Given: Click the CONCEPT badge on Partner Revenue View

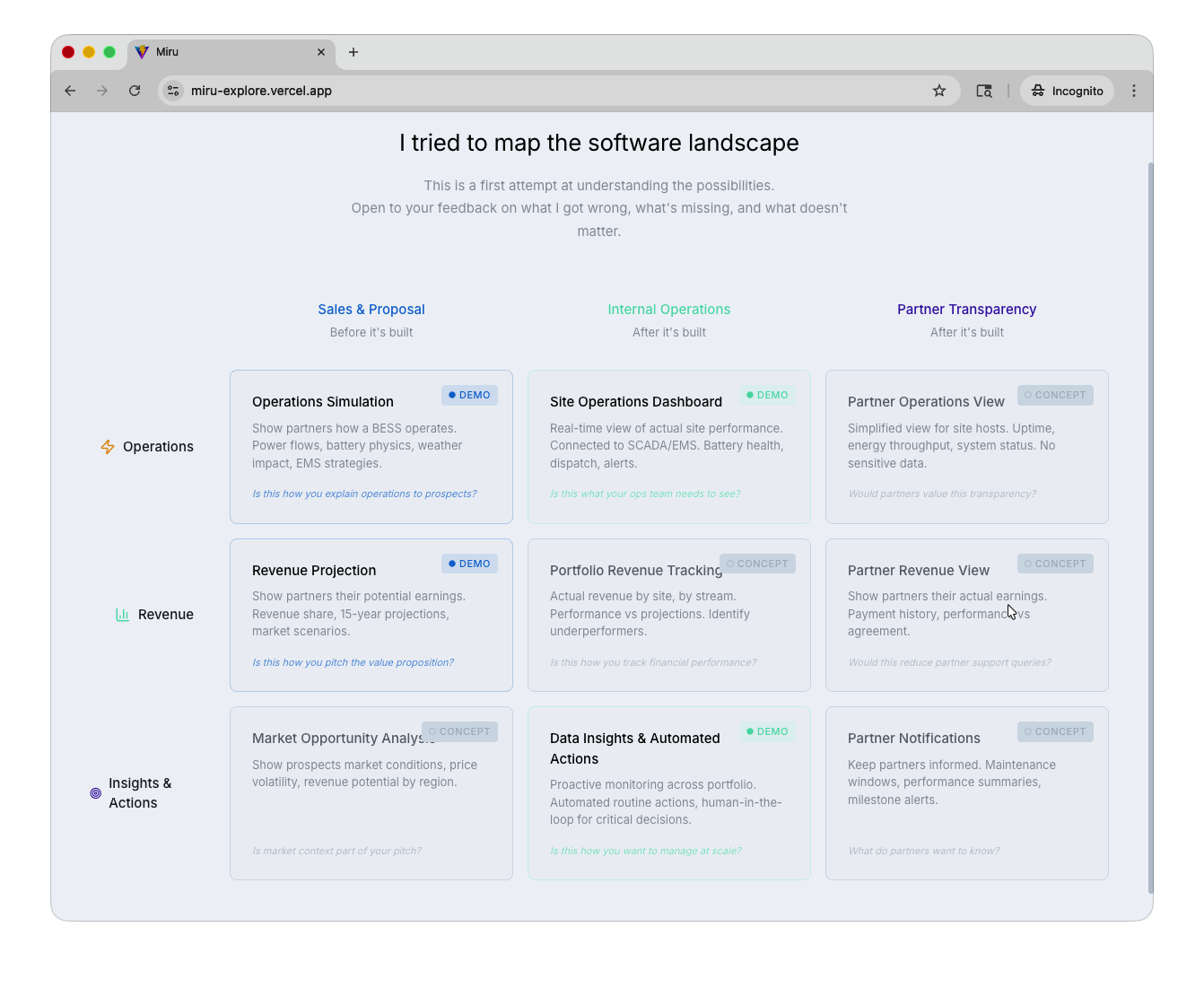Looking at the screenshot, I should pos(1055,564).
